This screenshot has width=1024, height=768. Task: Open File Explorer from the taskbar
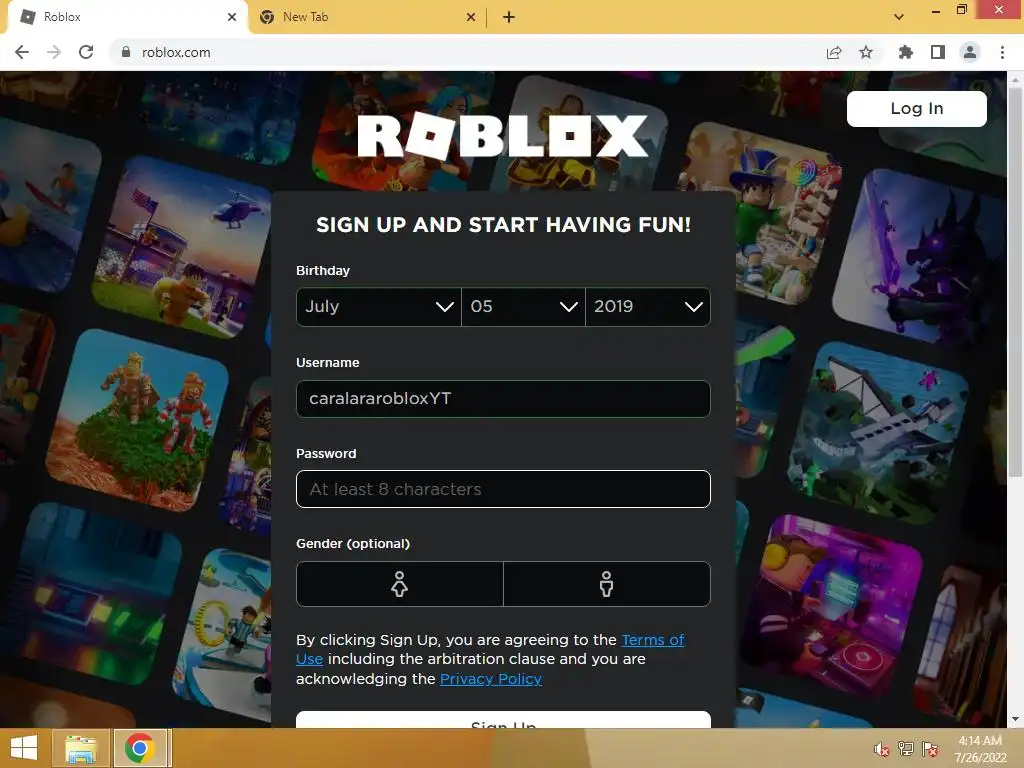click(x=81, y=748)
